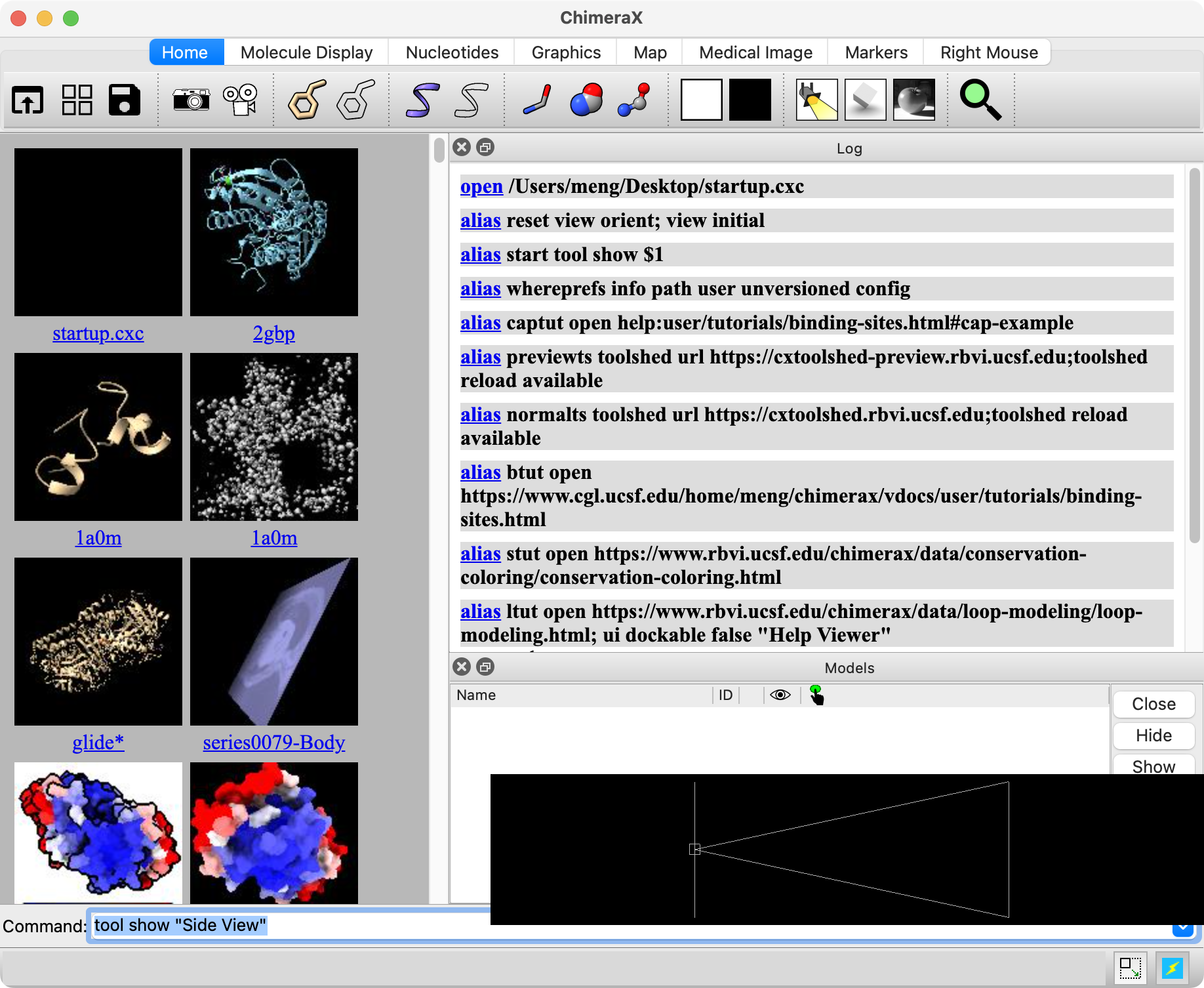Take a snapshot with the camera icon

191,100
